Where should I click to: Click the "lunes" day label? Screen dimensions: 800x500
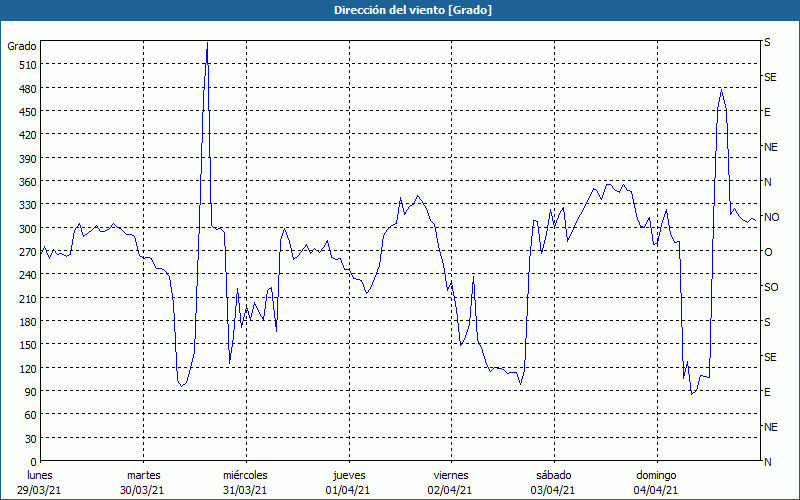[39, 476]
